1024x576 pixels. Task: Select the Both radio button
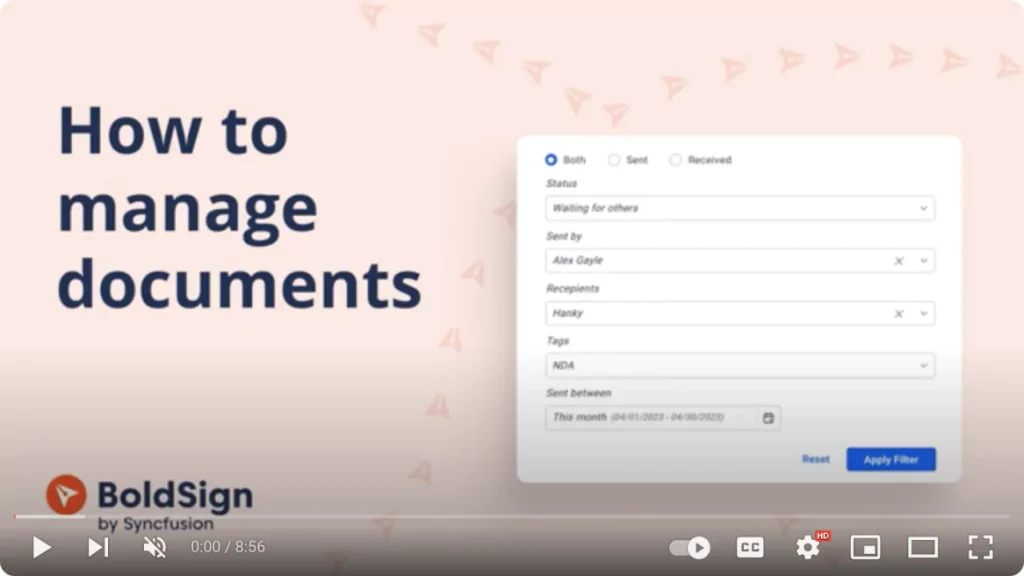tap(551, 159)
